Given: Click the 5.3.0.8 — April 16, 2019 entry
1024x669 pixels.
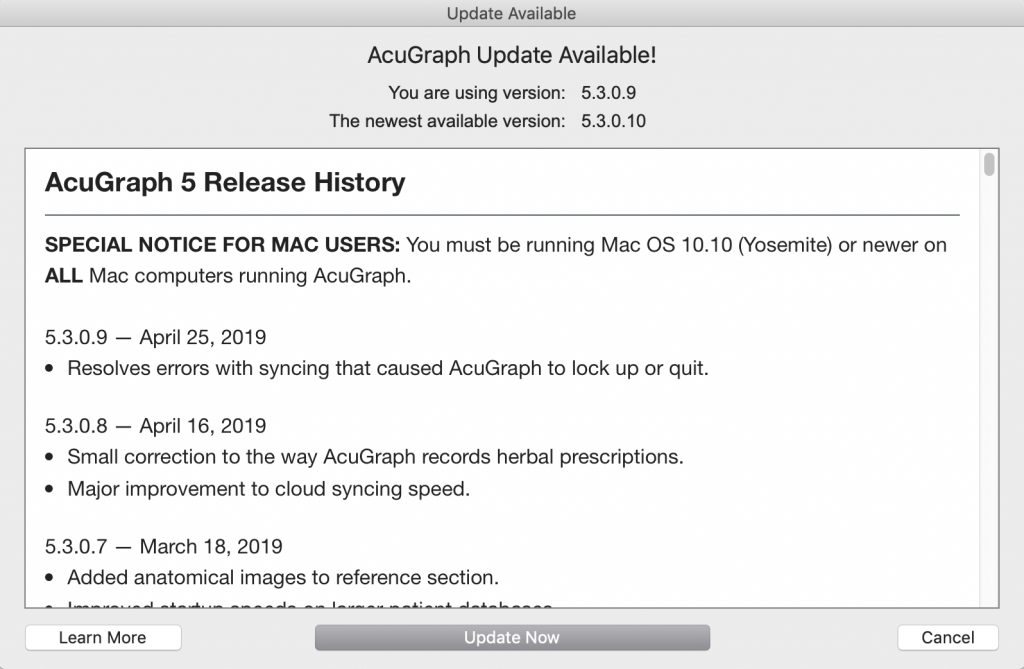Looking at the screenshot, I should tap(155, 426).
